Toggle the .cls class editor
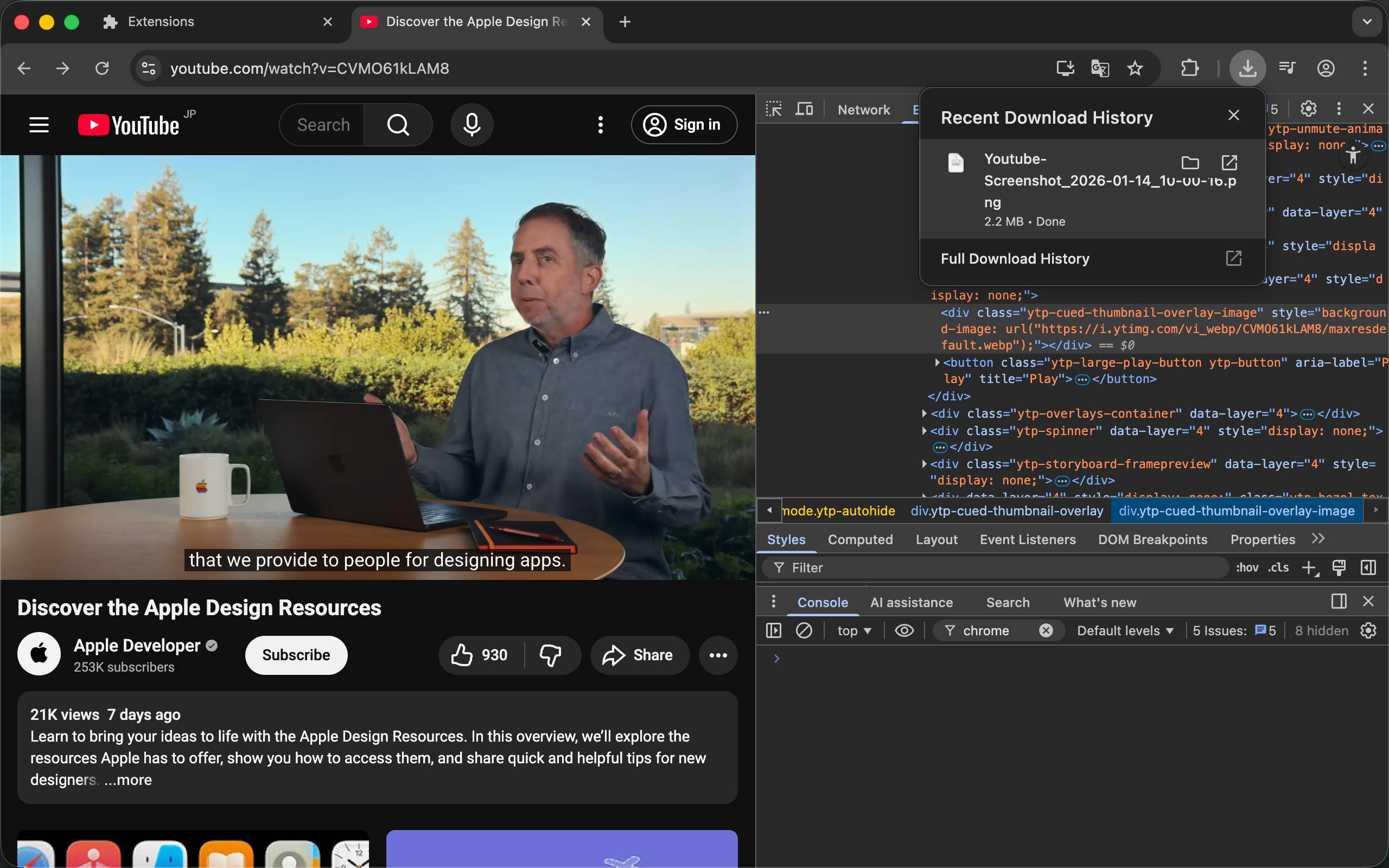The height and width of the screenshot is (868, 1389). tap(1278, 568)
